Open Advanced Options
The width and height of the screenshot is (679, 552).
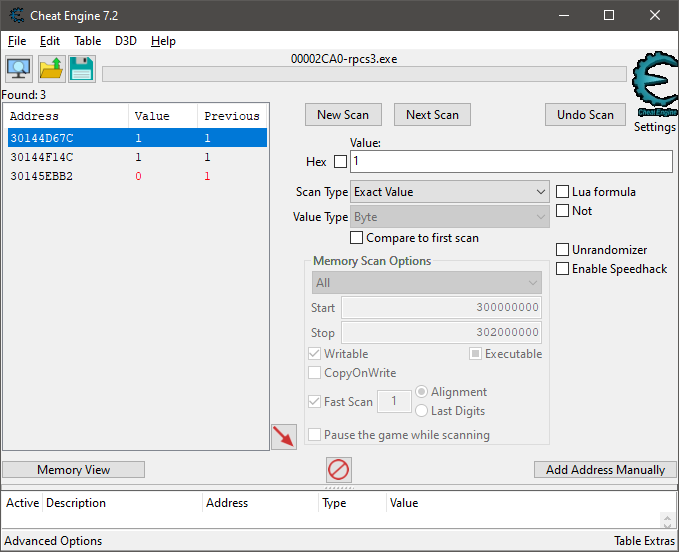[x=53, y=541]
